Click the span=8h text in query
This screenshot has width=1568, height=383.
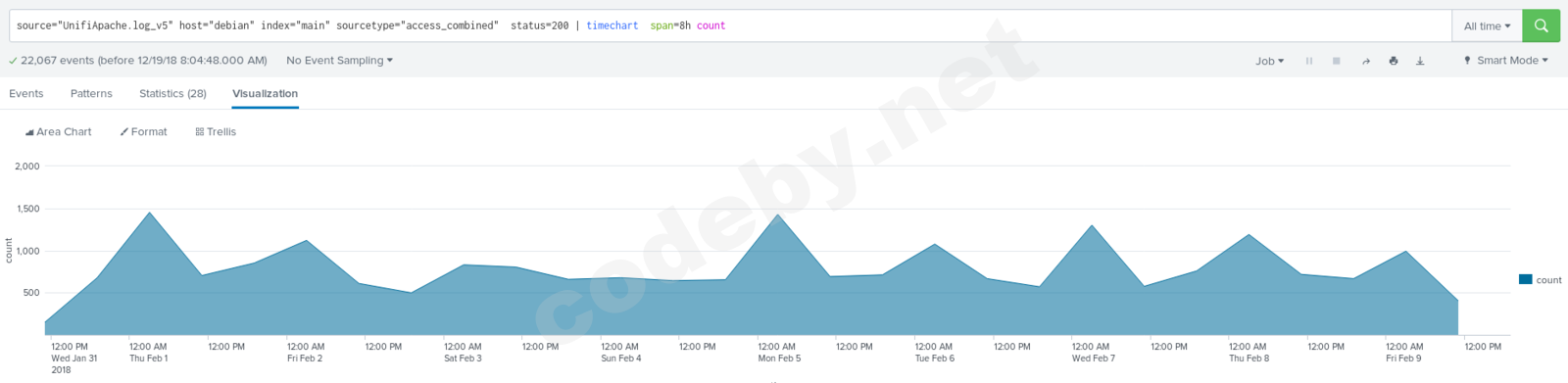[670, 26]
